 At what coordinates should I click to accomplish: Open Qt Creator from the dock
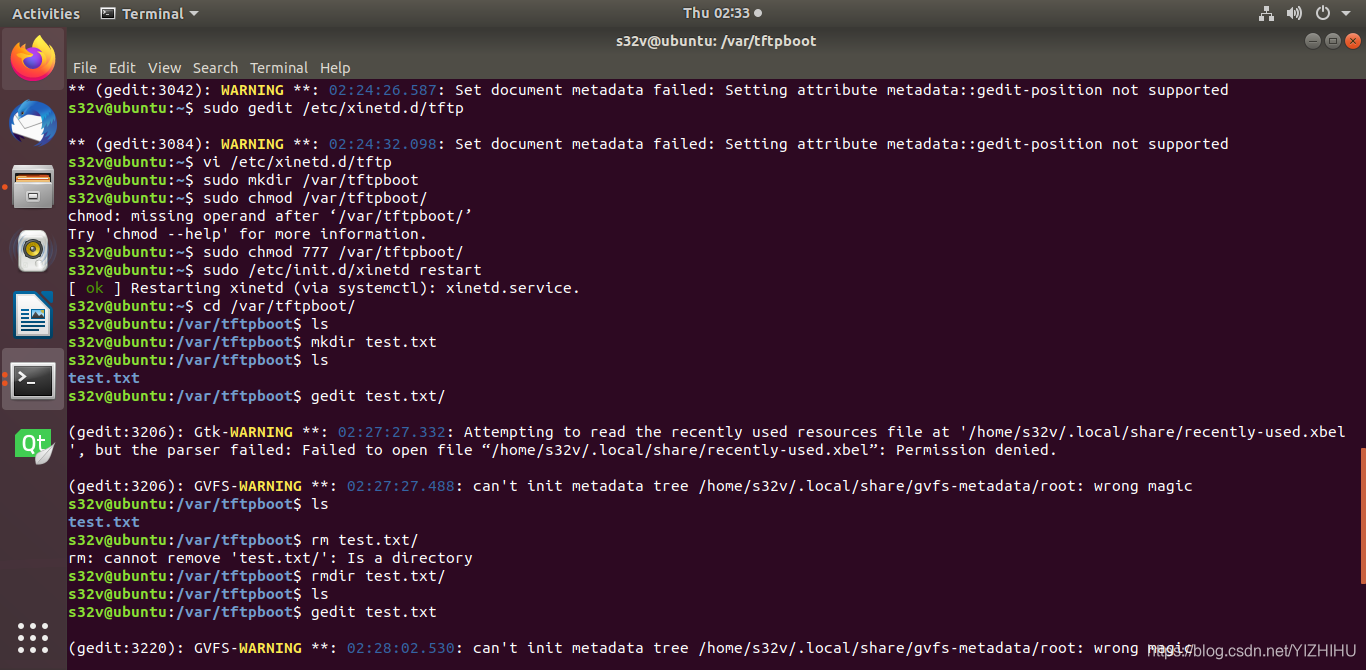pyautogui.click(x=33, y=443)
